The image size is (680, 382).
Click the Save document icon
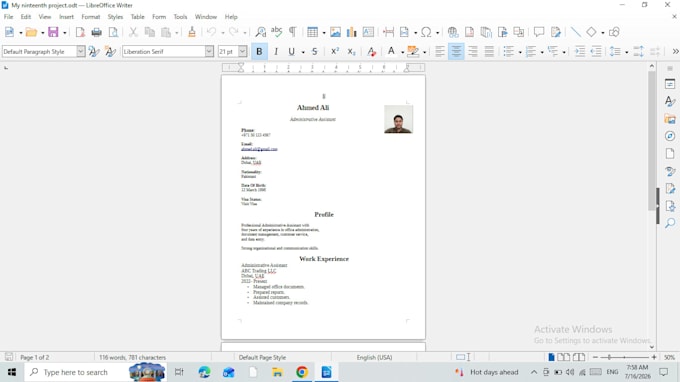(x=53, y=32)
